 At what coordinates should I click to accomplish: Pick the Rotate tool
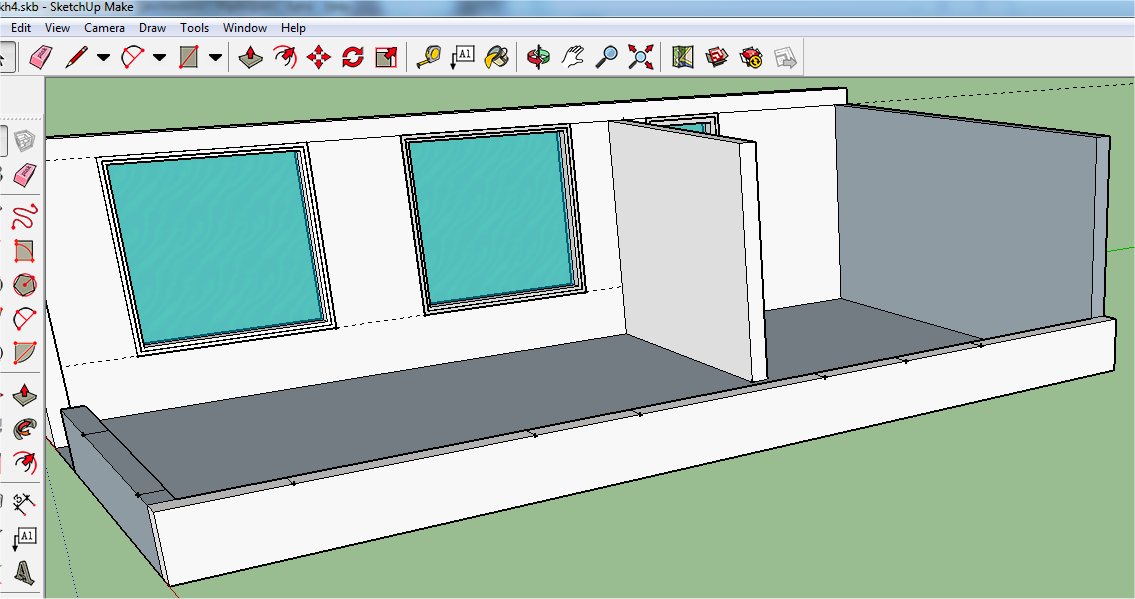point(352,57)
